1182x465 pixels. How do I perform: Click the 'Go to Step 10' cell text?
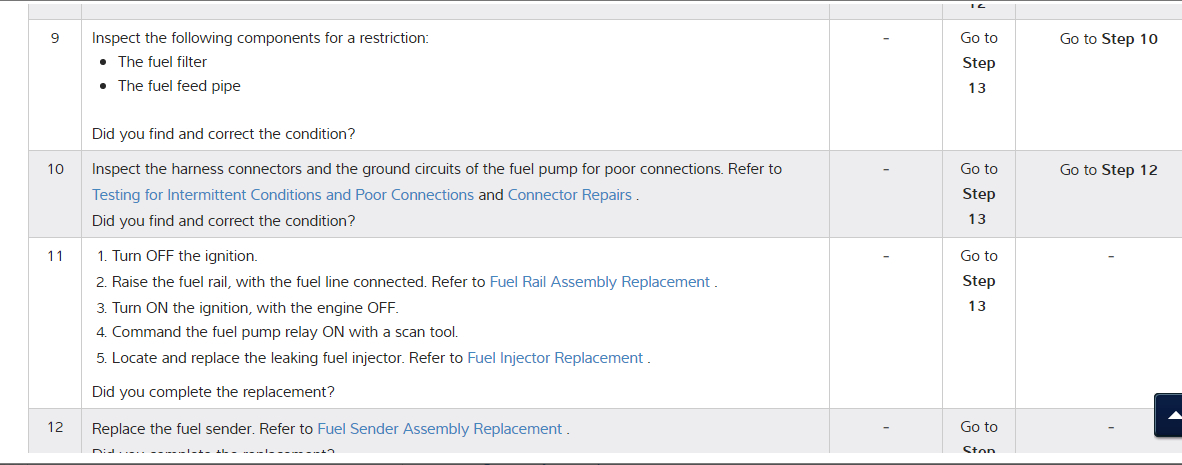(1108, 39)
